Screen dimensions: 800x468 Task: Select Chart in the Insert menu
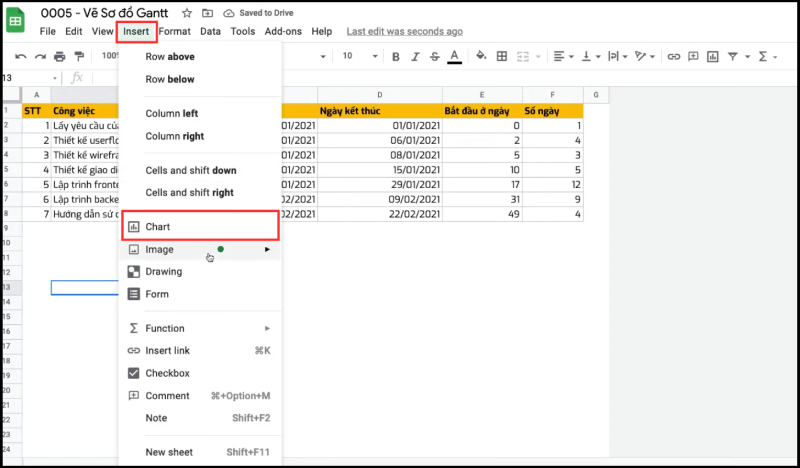(200, 227)
